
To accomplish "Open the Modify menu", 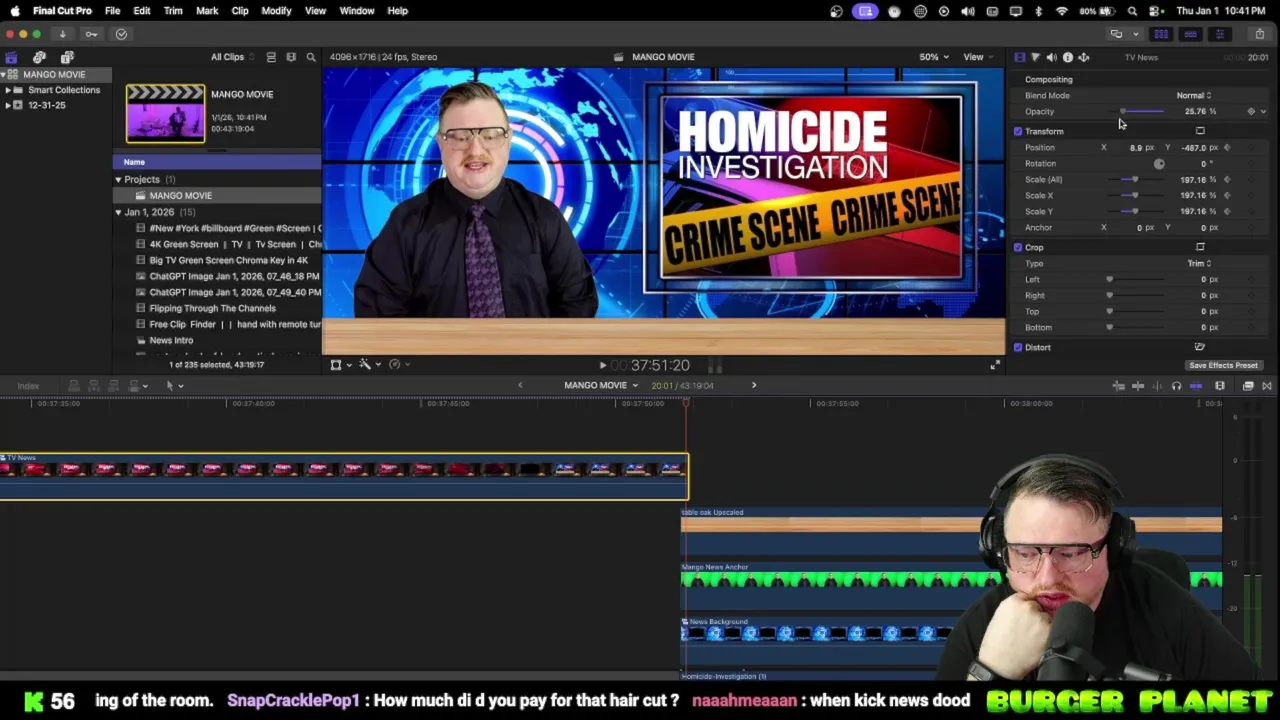I will click(276, 11).
